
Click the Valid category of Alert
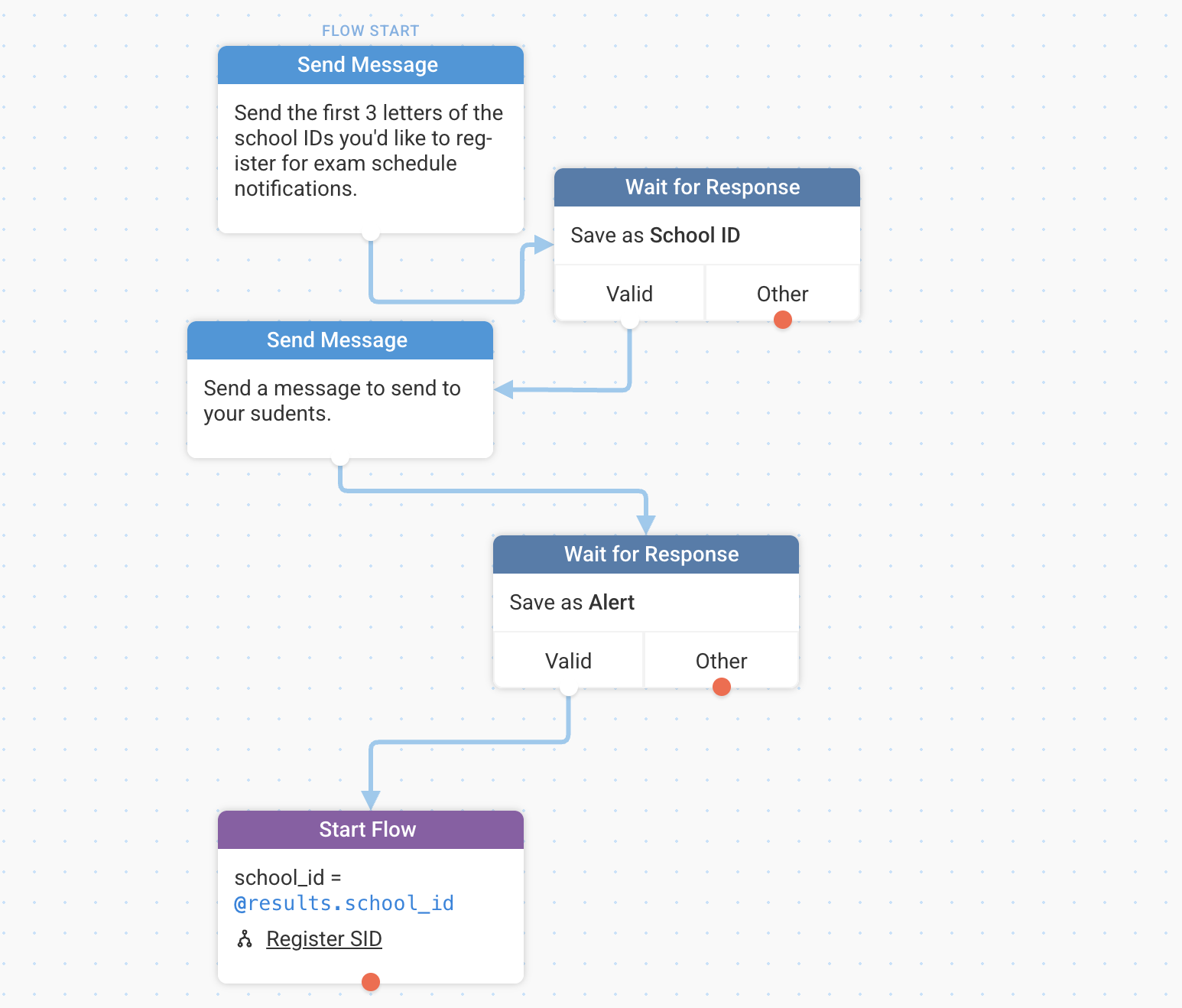point(568,661)
